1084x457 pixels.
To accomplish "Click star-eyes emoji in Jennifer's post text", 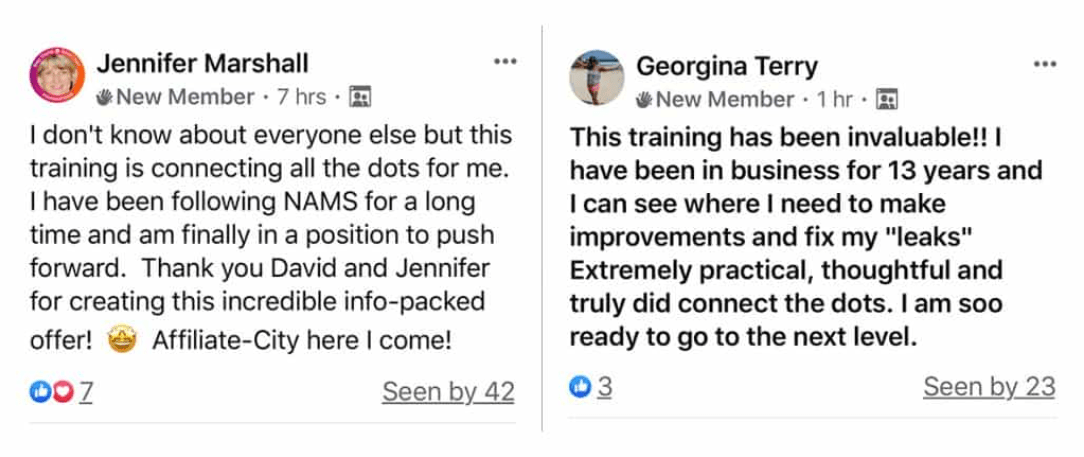I will (119, 341).
